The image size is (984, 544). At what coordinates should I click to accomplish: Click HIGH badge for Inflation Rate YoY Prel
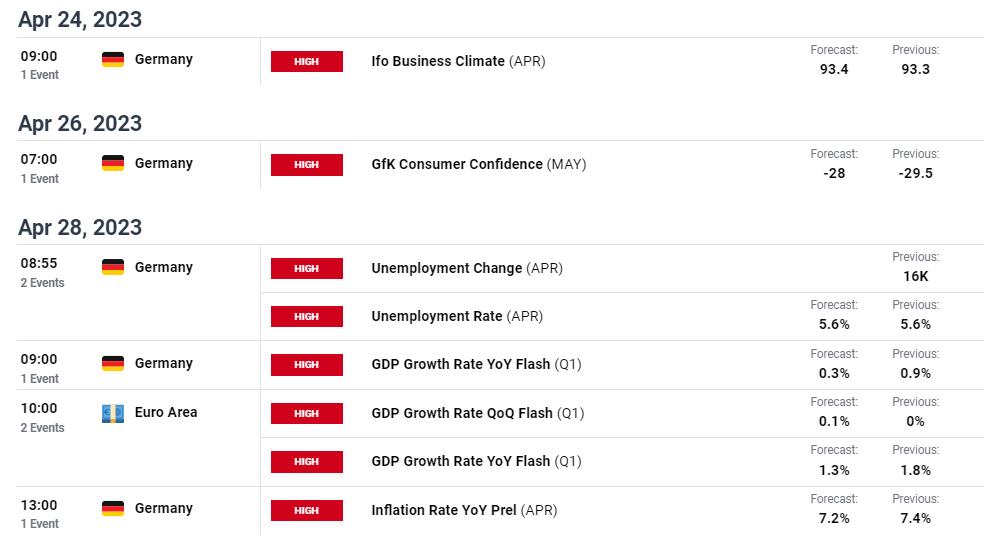pos(307,511)
